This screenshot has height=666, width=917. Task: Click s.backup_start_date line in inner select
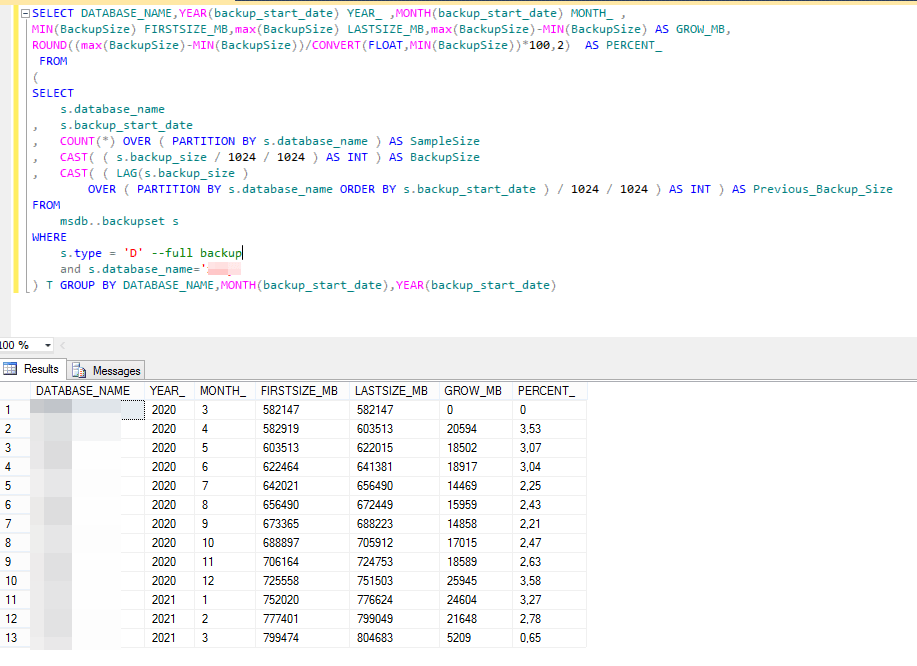[x=126, y=125]
